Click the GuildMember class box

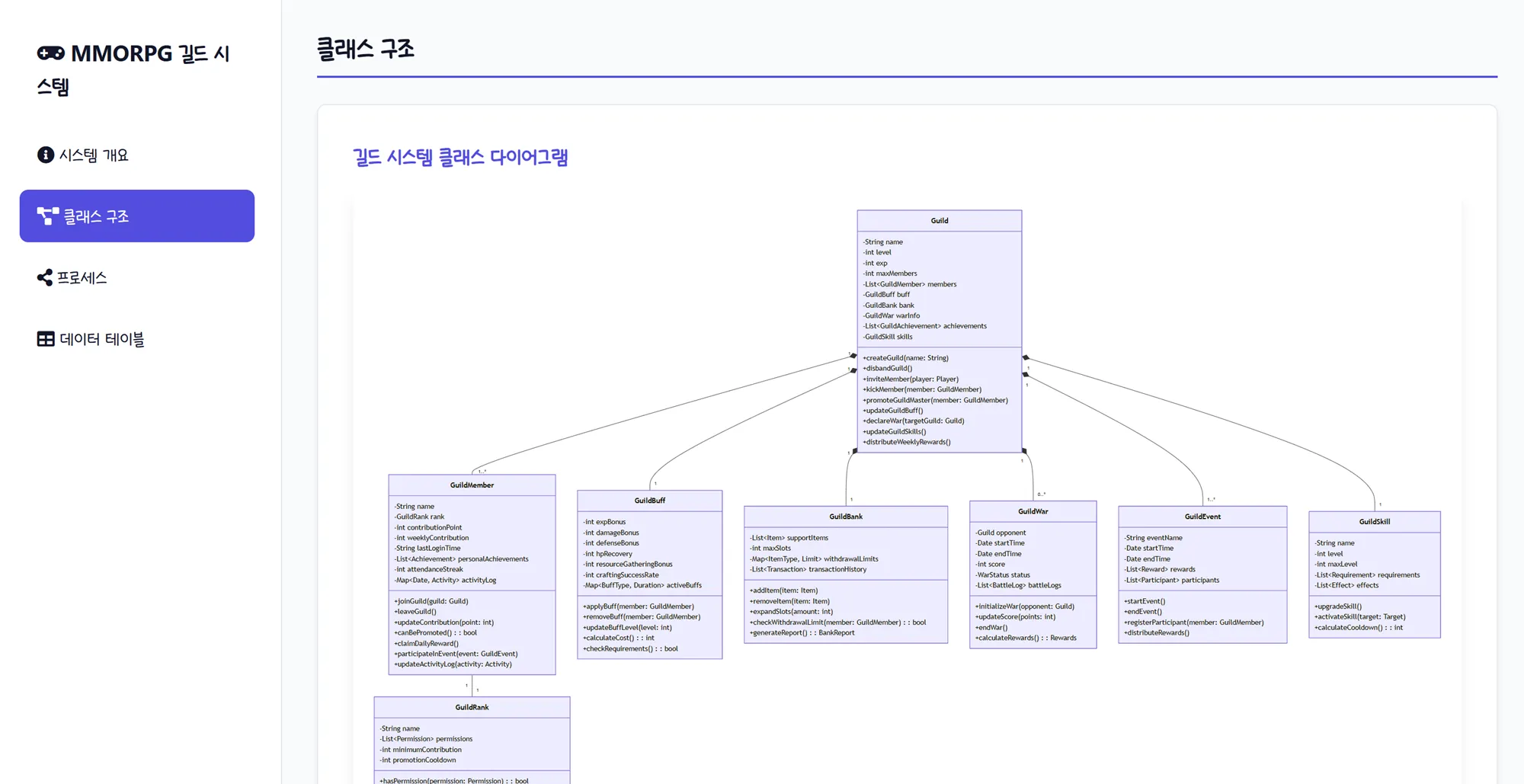coord(472,571)
